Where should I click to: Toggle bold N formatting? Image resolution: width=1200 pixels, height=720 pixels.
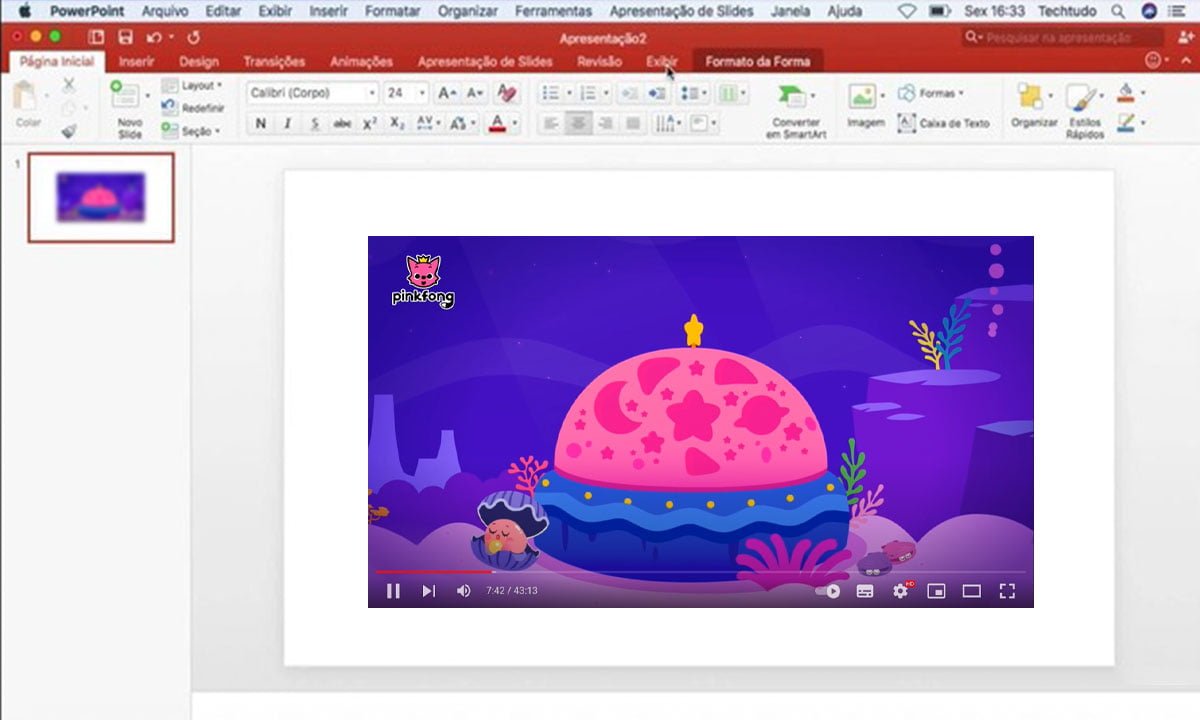[261, 124]
